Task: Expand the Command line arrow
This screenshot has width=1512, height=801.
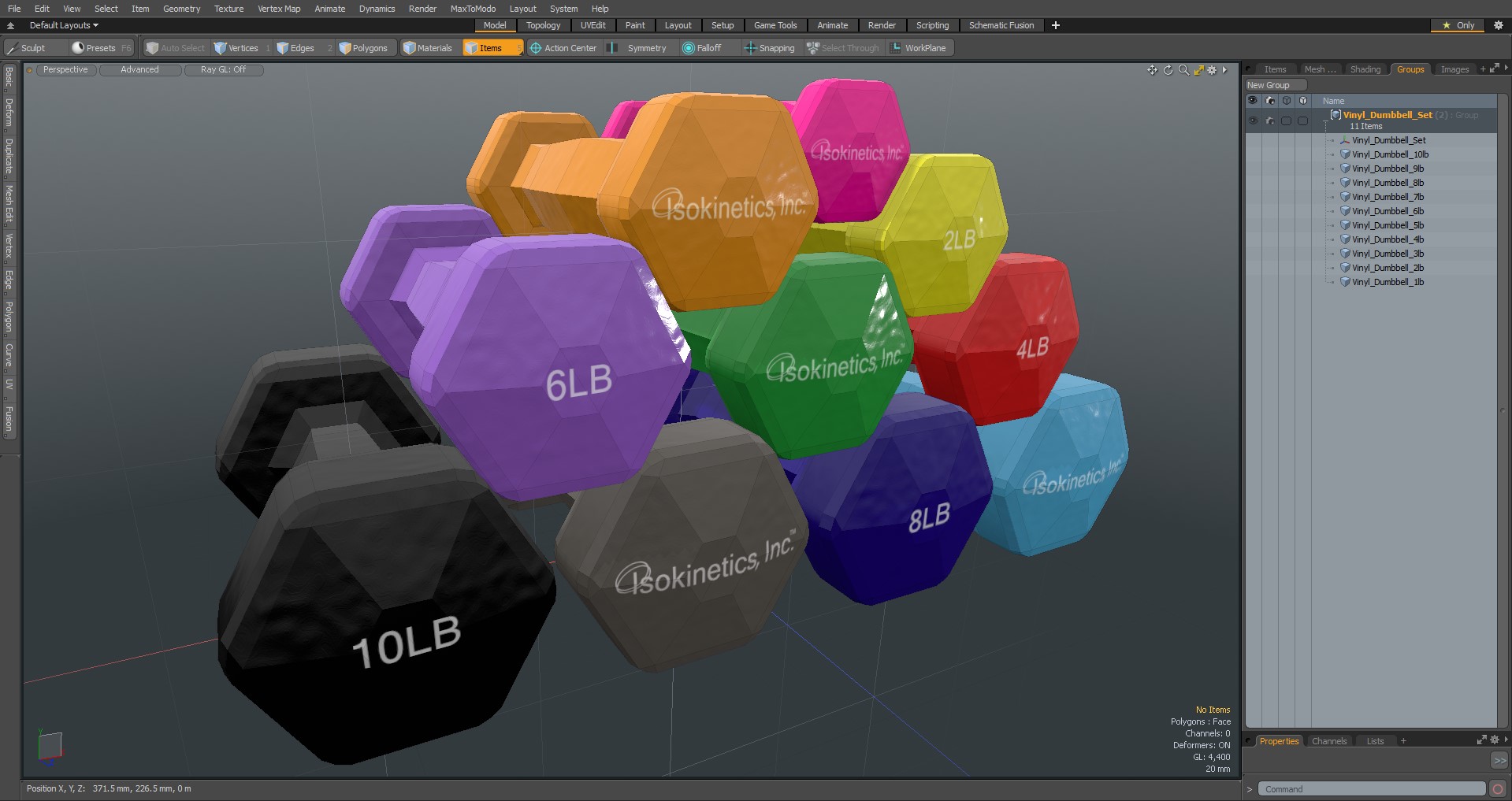Action: (x=1250, y=789)
